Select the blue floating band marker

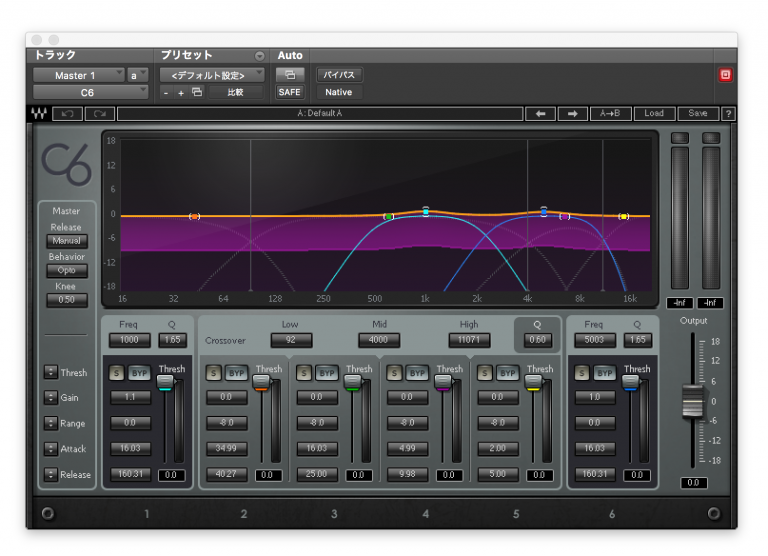[x=544, y=211]
